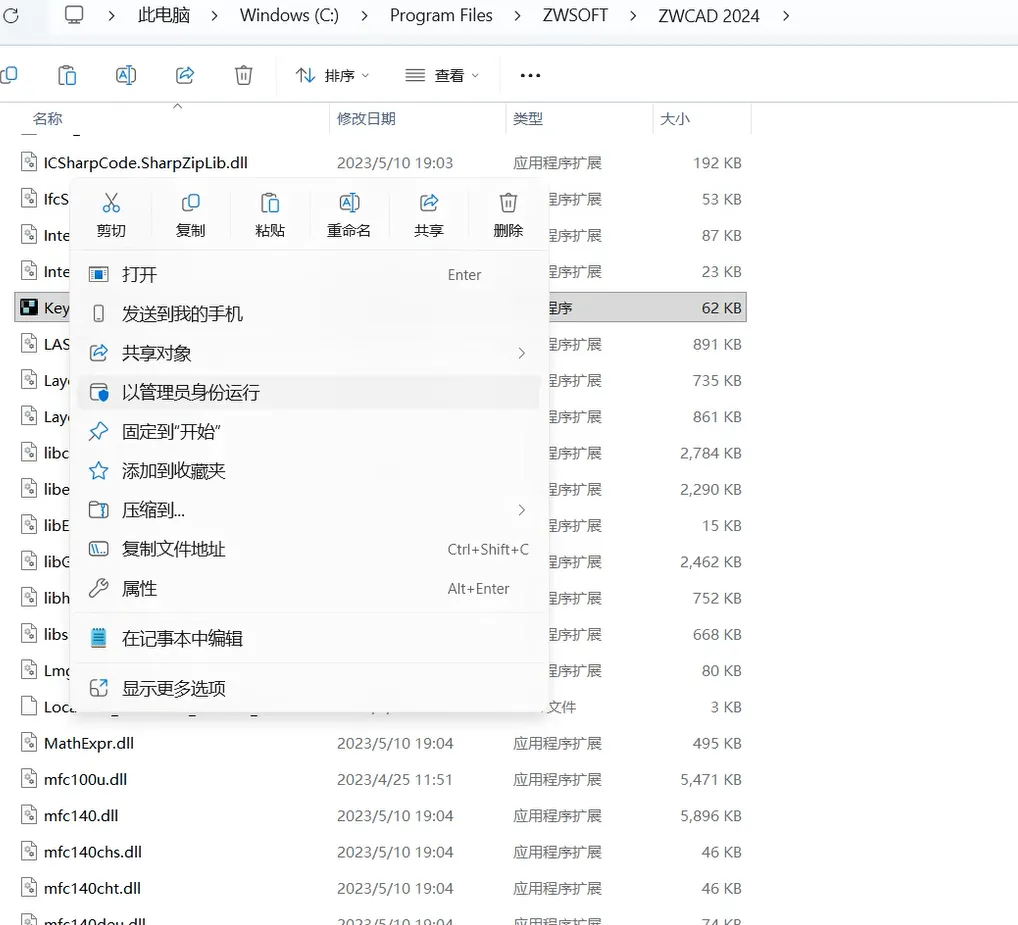
Task: Expand chevron after ZWCAD 2024 breadcrumb
Action: 786,16
